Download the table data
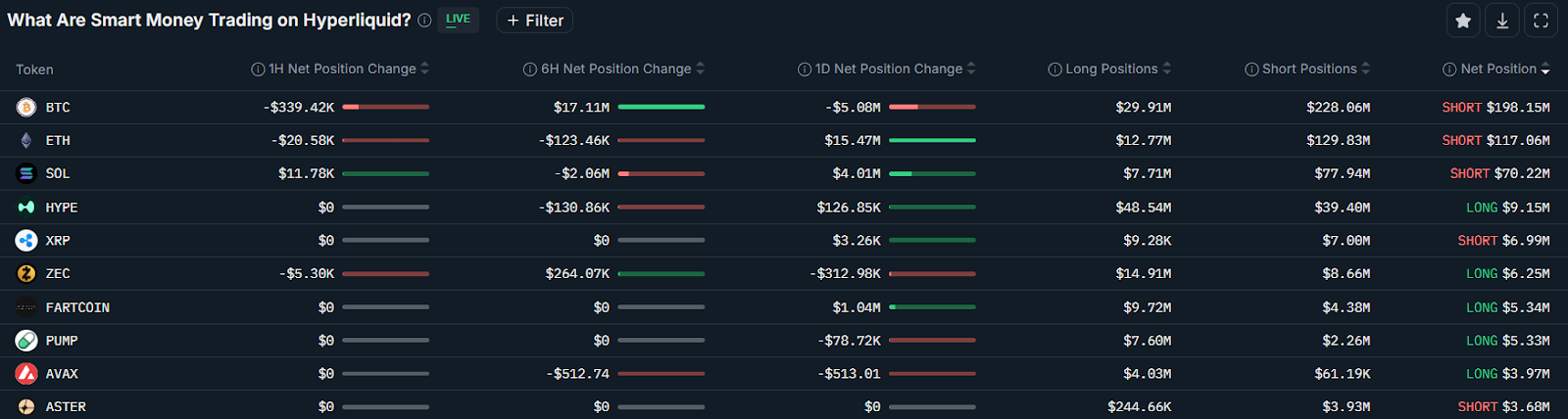Viewport: 1568px width, 419px height. point(1502,21)
